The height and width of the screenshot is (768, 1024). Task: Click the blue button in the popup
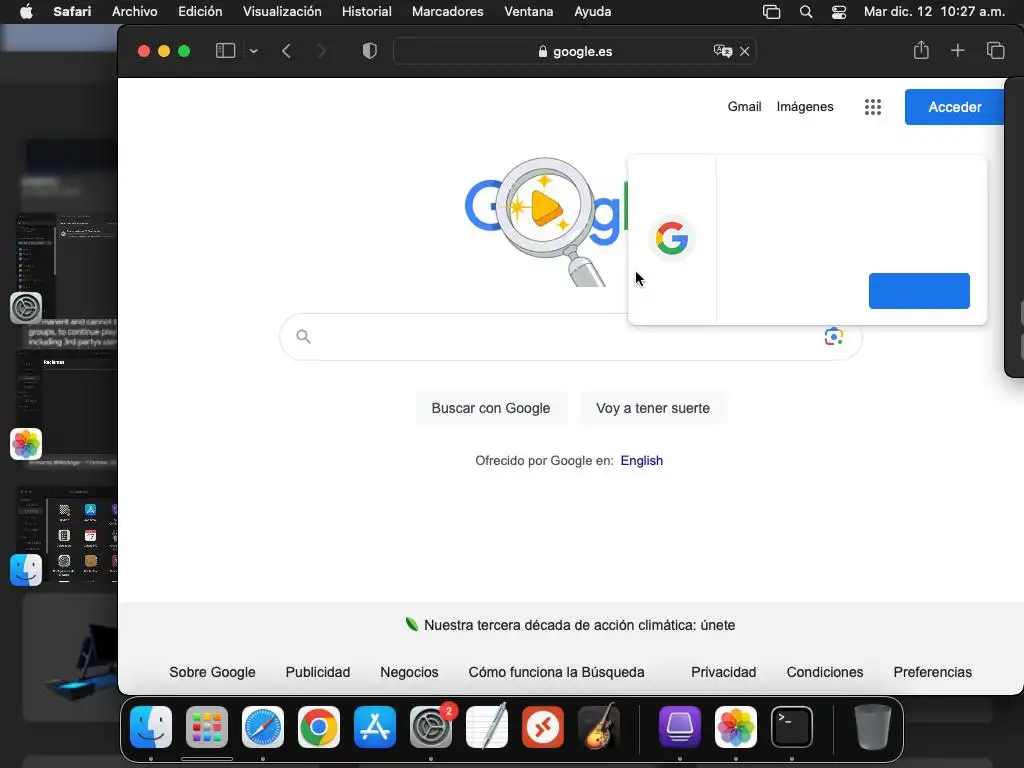919,291
